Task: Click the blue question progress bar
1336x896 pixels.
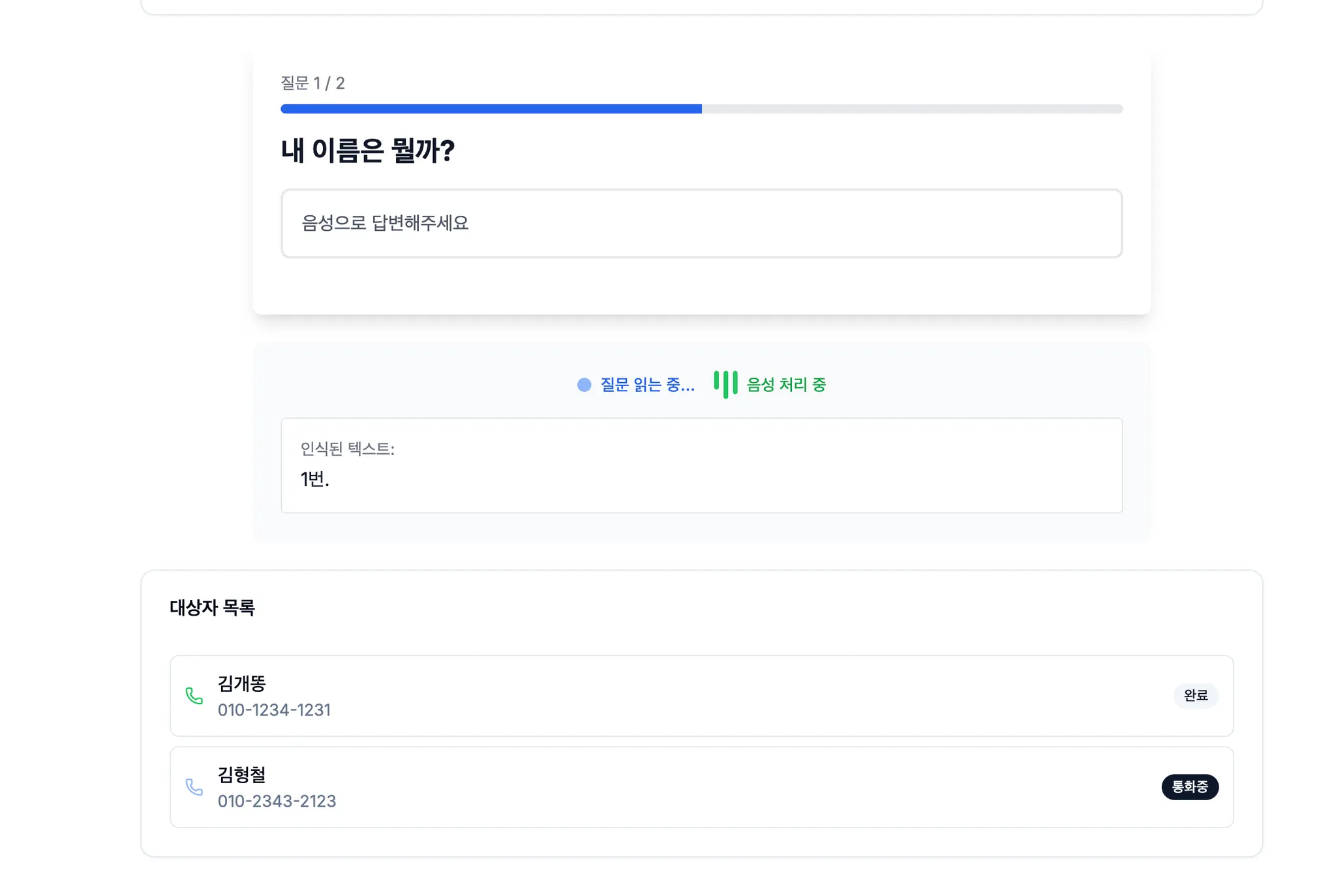Action: pos(491,109)
